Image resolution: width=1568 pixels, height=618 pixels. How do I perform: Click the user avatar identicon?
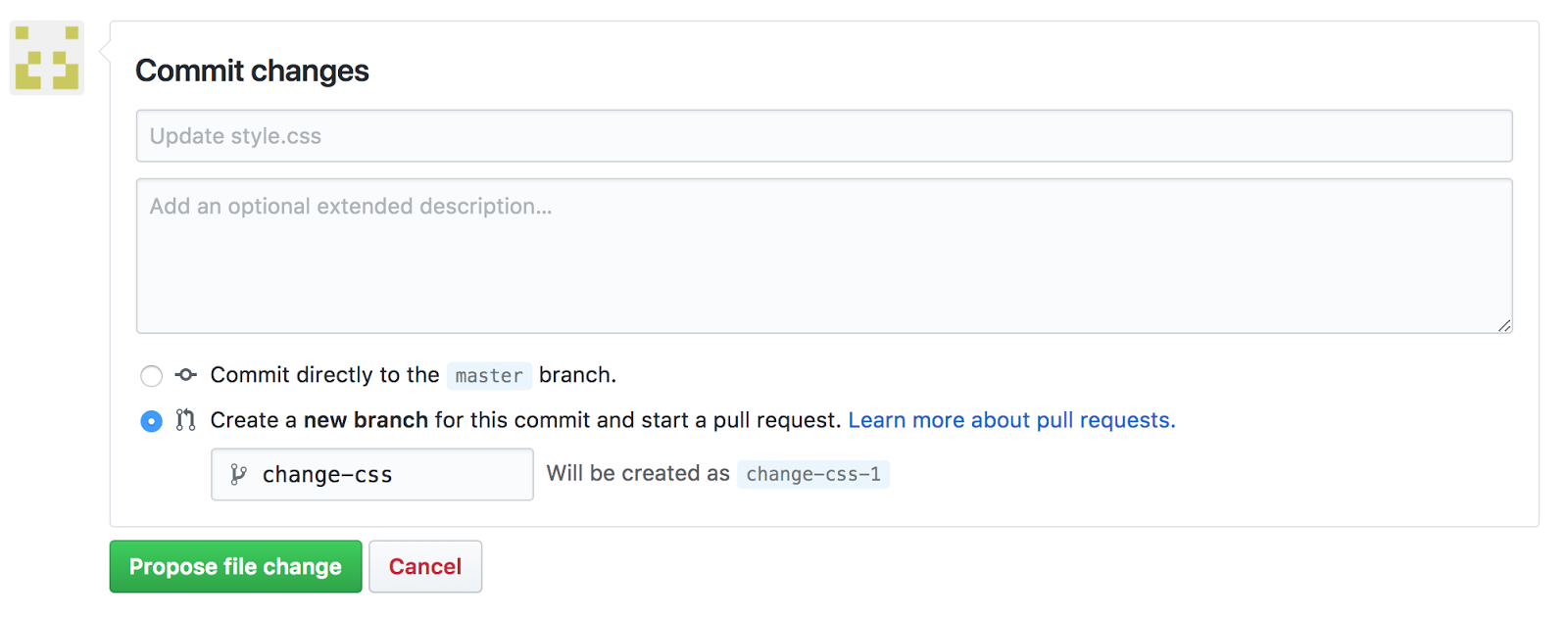[x=47, y=59]
